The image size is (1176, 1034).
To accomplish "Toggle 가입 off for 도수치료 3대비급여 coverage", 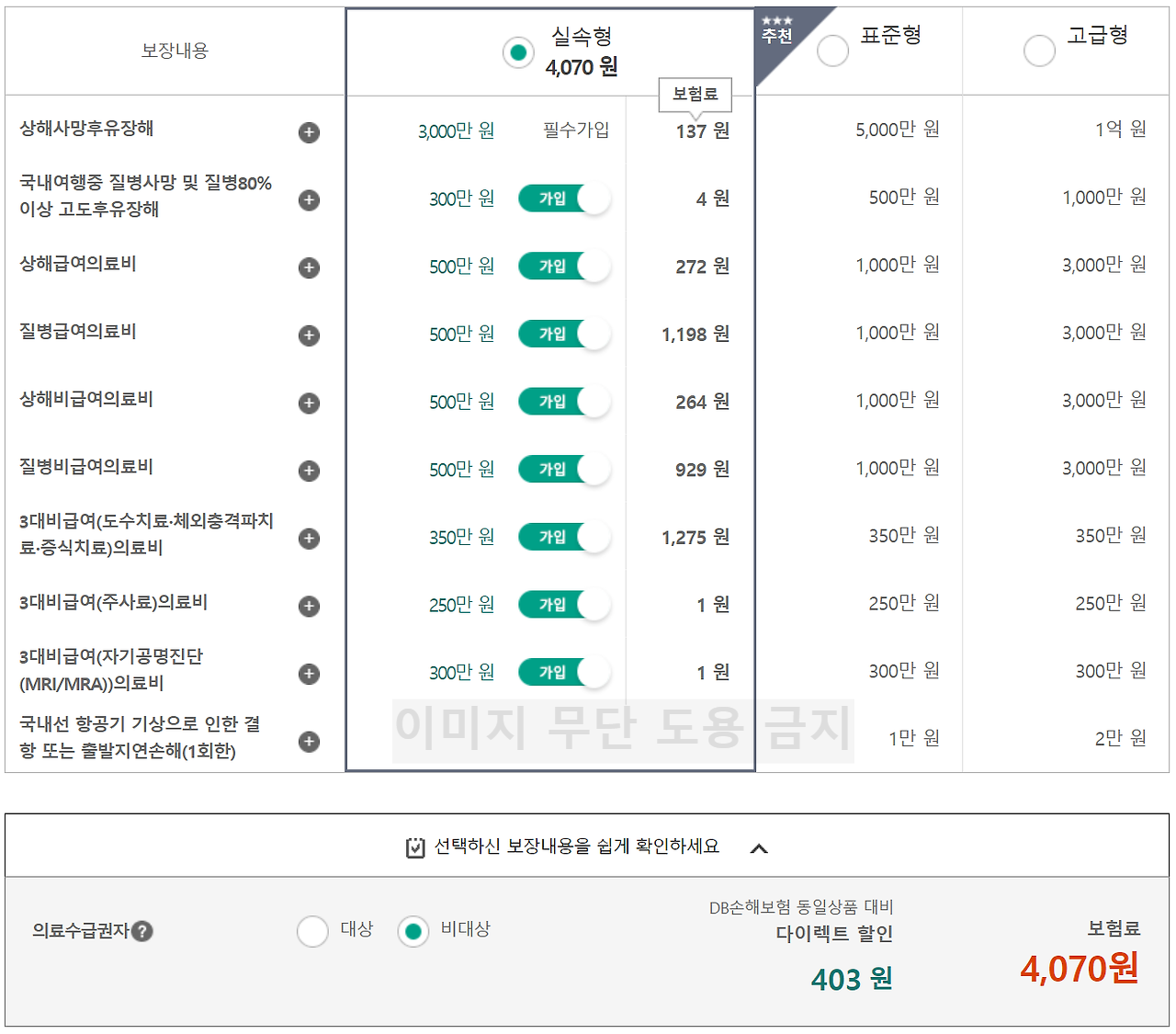I will [x=564, y=537].
